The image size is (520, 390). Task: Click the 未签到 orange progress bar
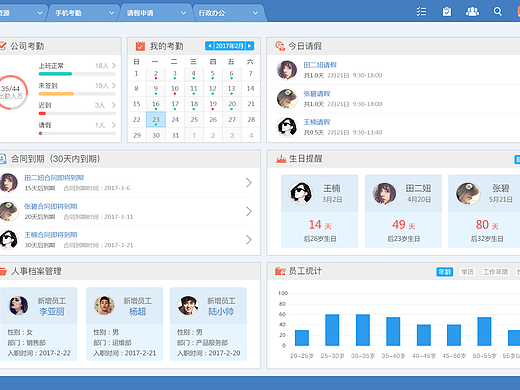(x=56, y=94)
